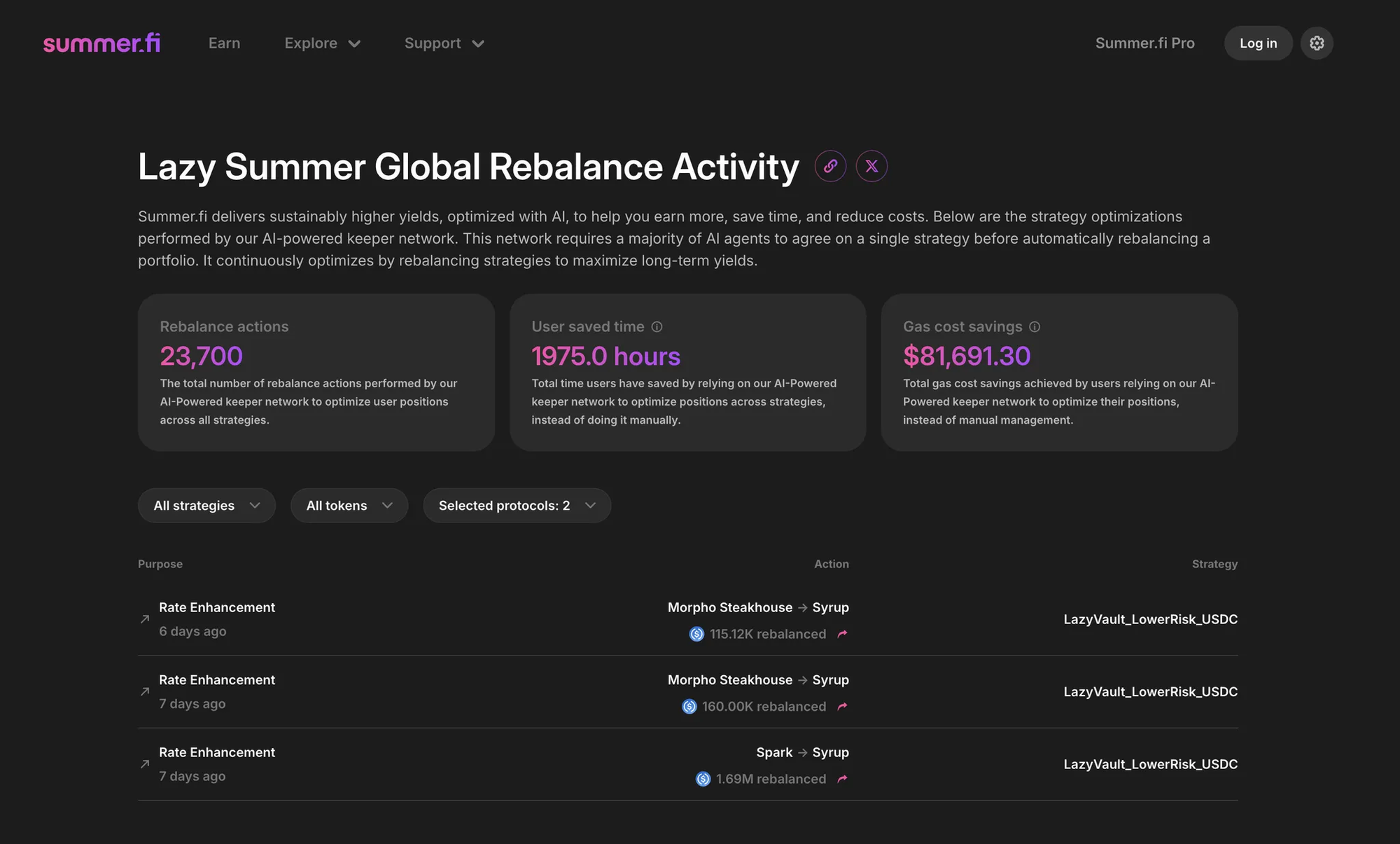Expand the Explore menu
This screenshot has height=844, width=1400.
click(322, 43)
